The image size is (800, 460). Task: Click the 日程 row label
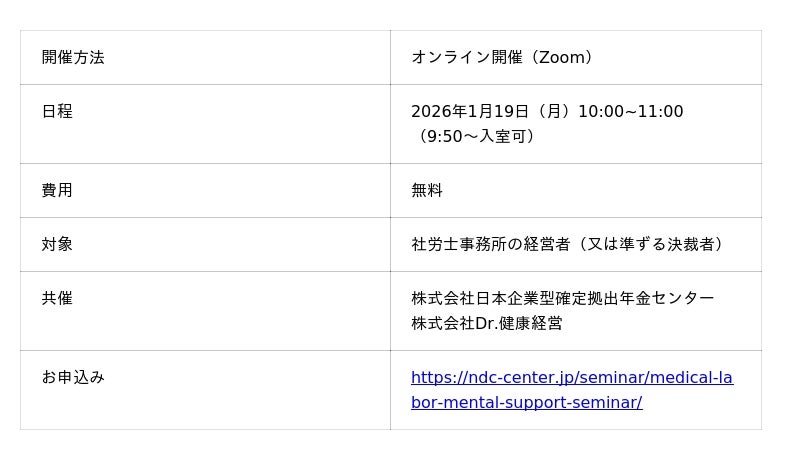[57, 112]
